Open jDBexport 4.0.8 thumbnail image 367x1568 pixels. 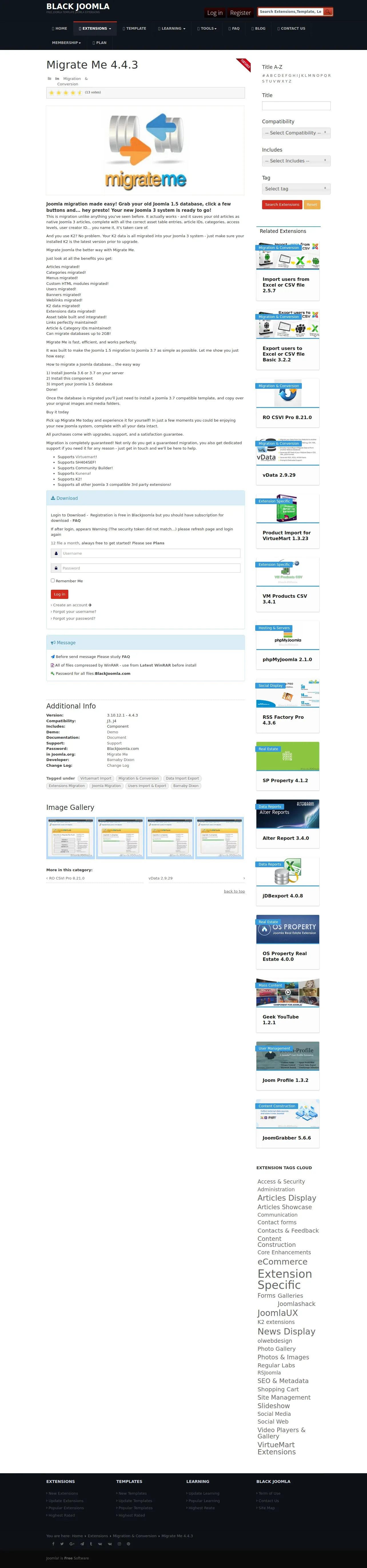[x=288, y=872]
